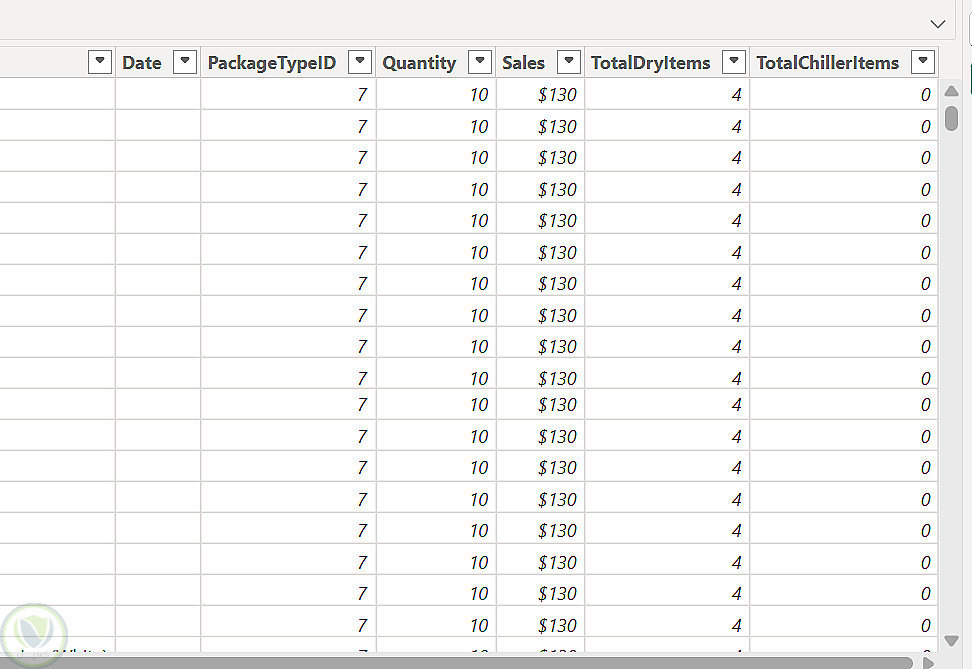The height and width of the screenshot is (669, 972).
Task: Click the vertical scrollbar up arrow
Action: [952, 91]
